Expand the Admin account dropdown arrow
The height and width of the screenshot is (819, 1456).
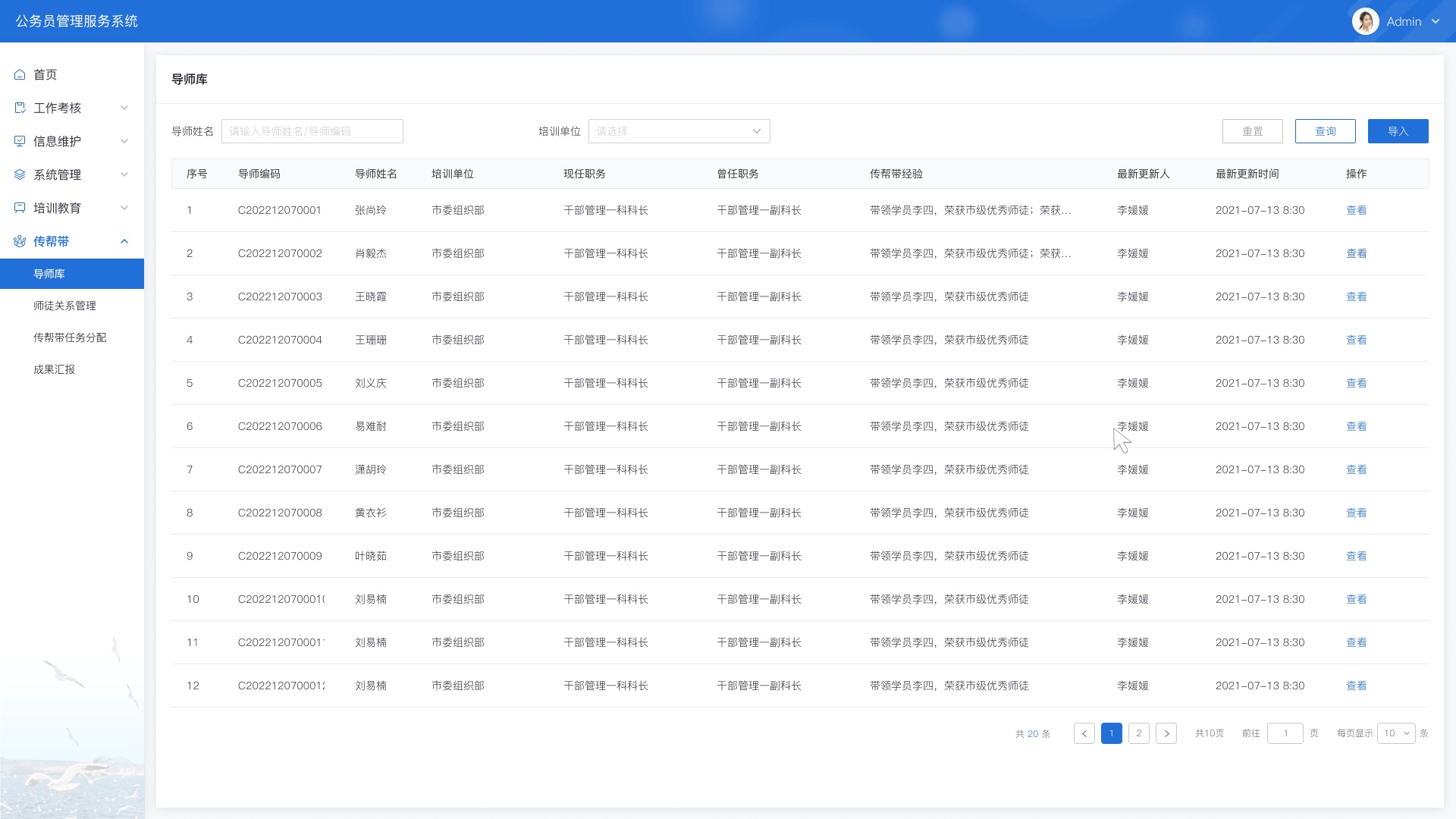pyautogui.click(x=1436, y=21)
